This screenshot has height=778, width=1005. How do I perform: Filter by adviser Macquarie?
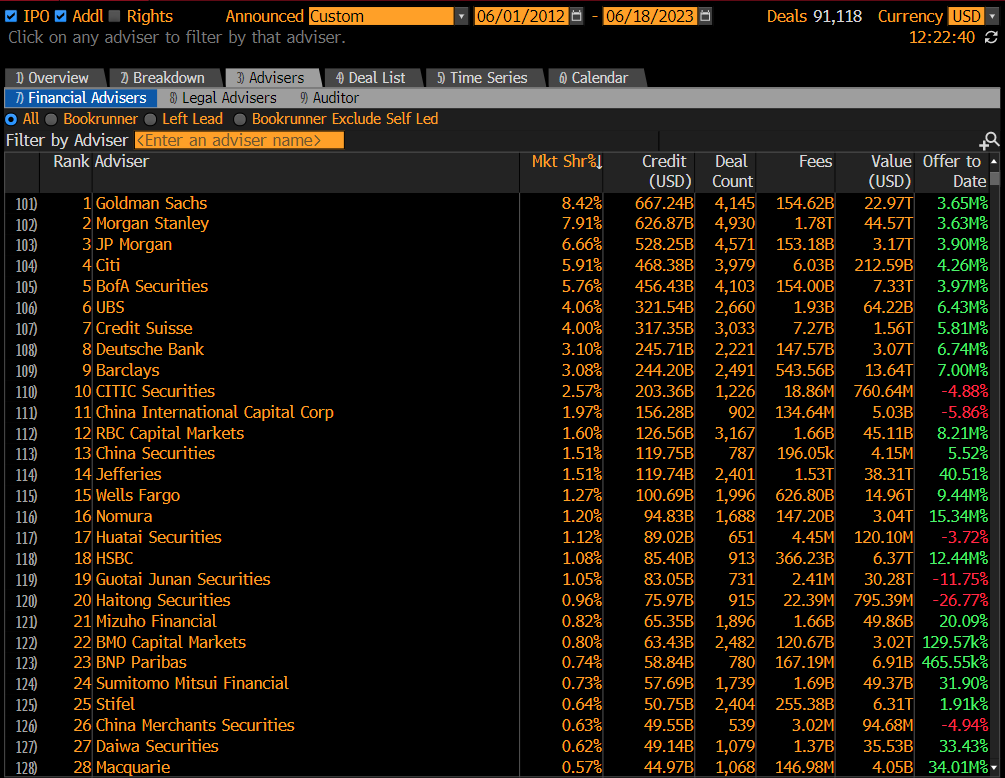[133, 767]
